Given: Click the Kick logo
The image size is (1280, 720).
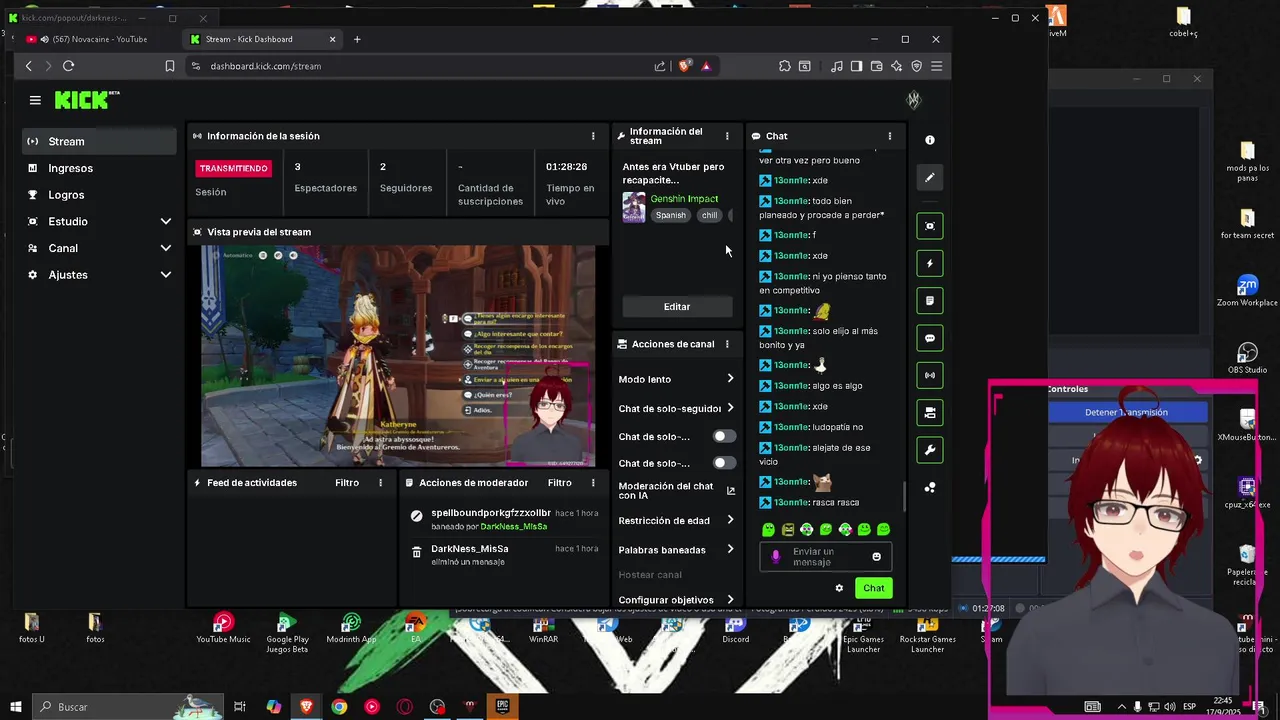Looking at the screenshot, I should click(86, 100).
